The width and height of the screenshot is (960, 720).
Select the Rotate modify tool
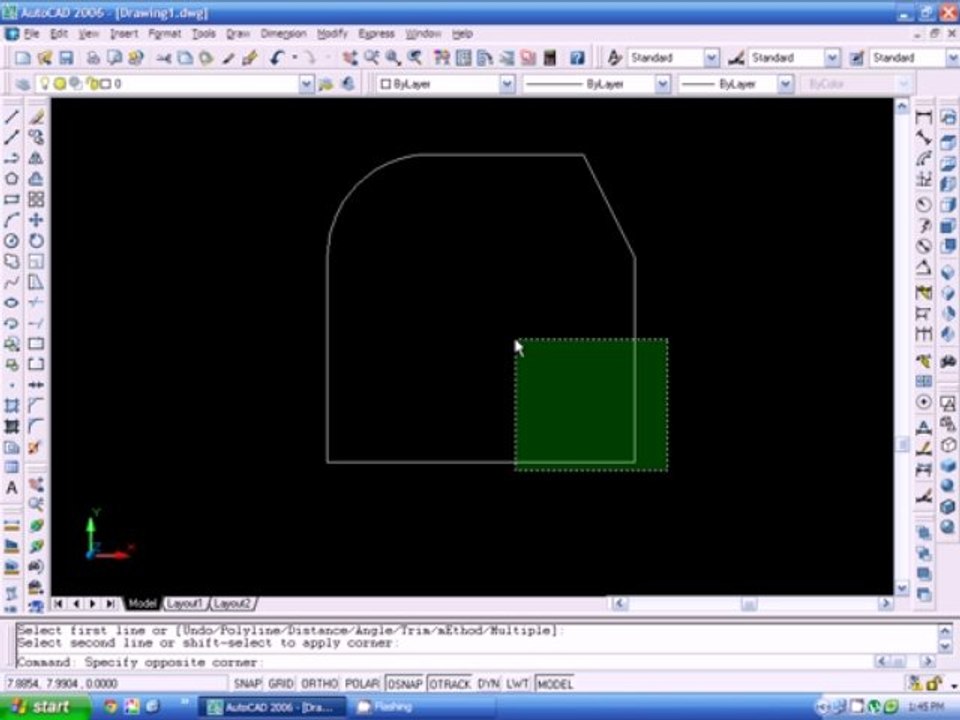click(36, 241)
